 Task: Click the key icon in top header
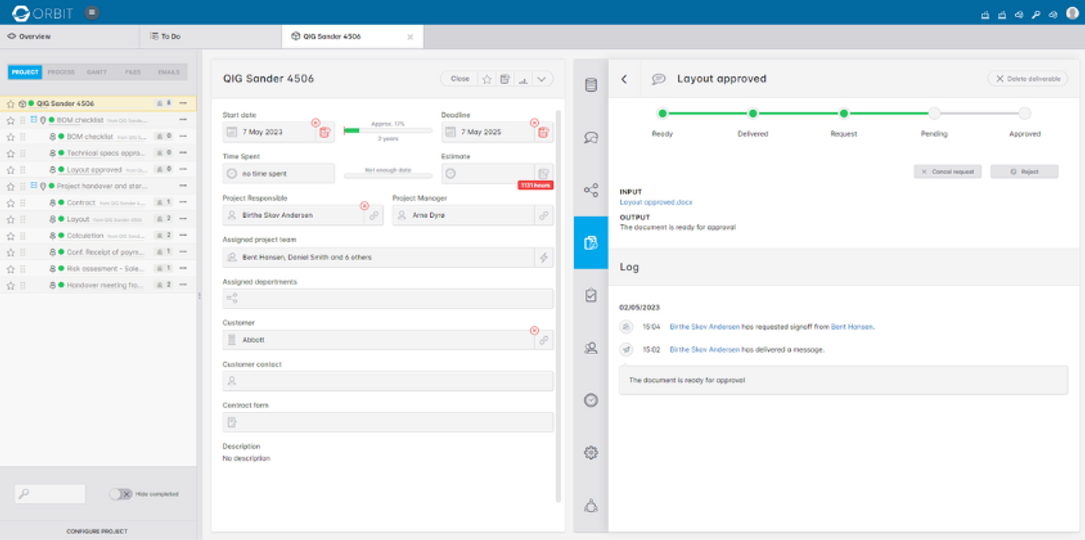tap(1036, 14)
